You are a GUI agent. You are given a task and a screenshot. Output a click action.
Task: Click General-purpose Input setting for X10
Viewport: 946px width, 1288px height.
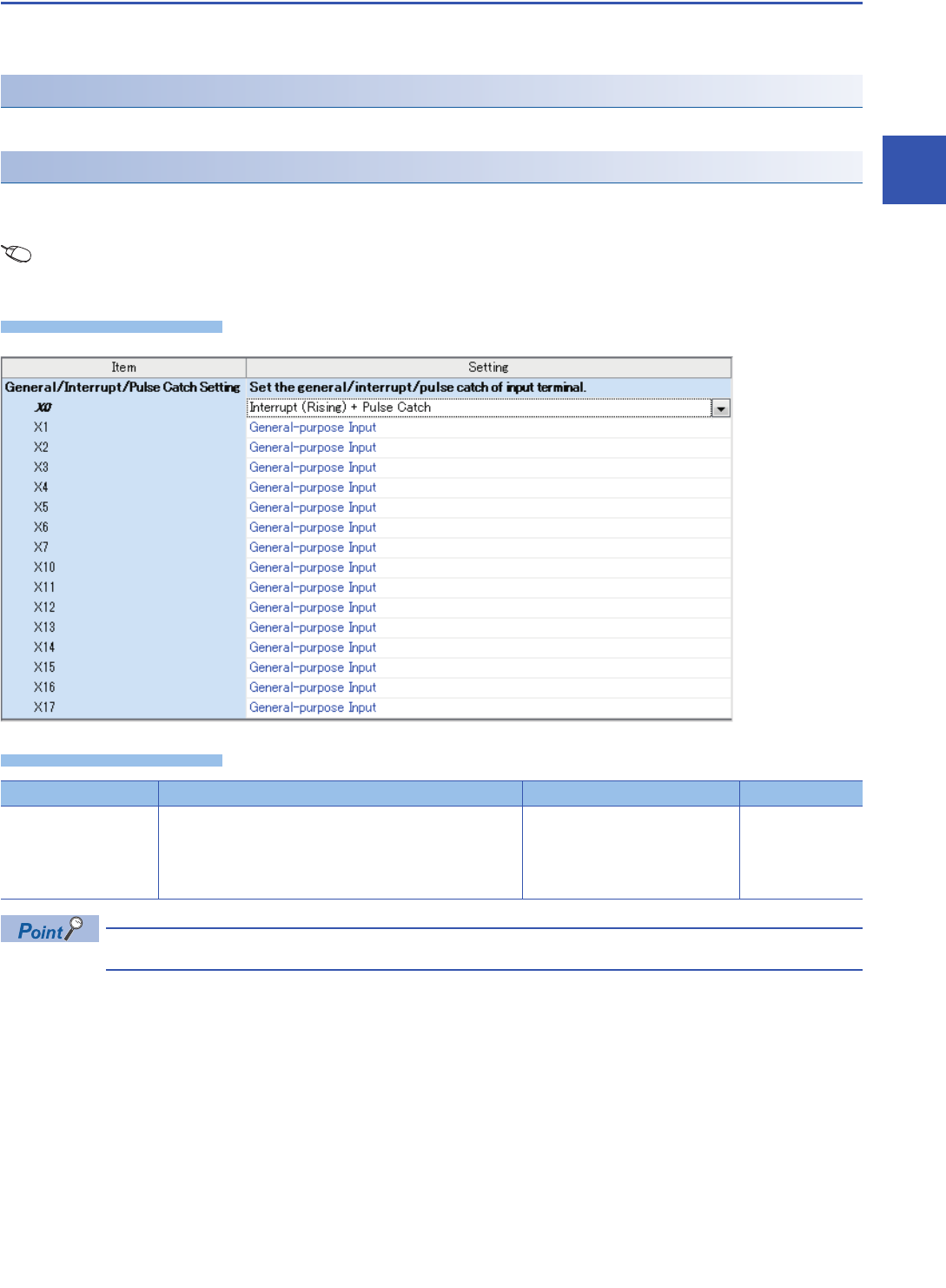pos(313,568)
